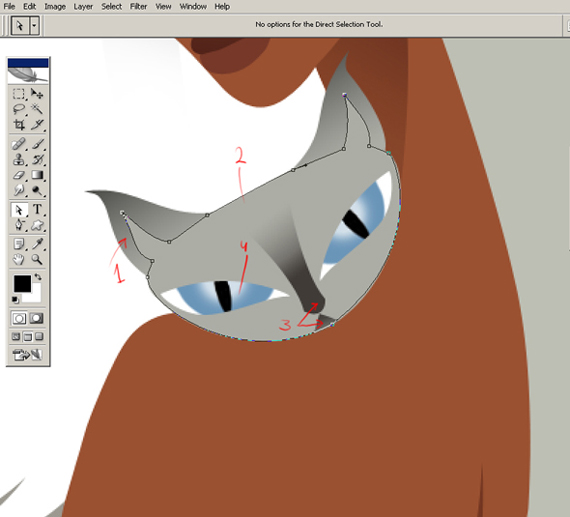Click the black foreground color swatch
570x517 pixels.
point(23,284)
